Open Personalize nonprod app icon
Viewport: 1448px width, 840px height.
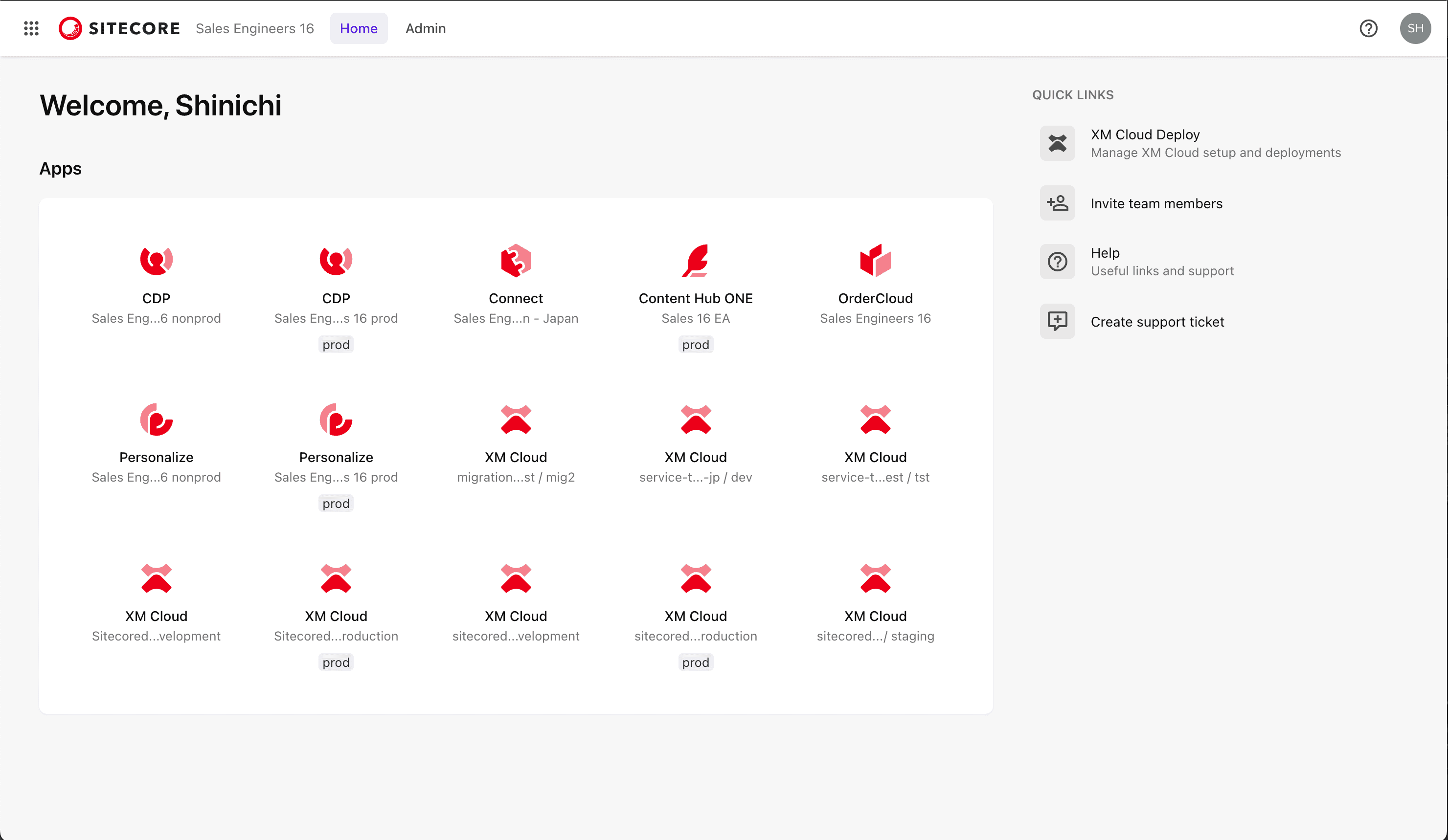click(x=156, y=420)
